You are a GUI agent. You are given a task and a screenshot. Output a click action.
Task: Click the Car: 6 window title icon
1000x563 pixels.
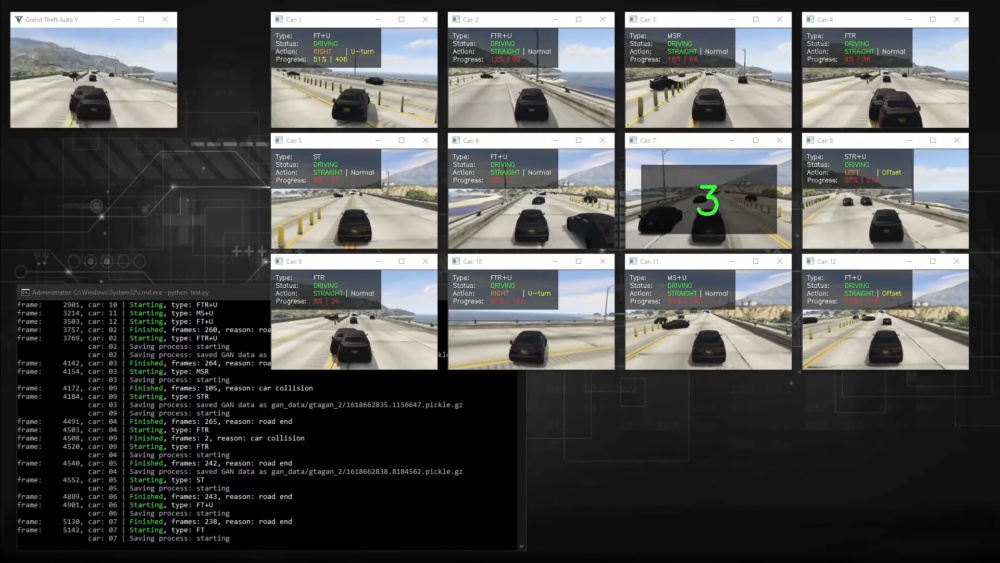point(455,140)
